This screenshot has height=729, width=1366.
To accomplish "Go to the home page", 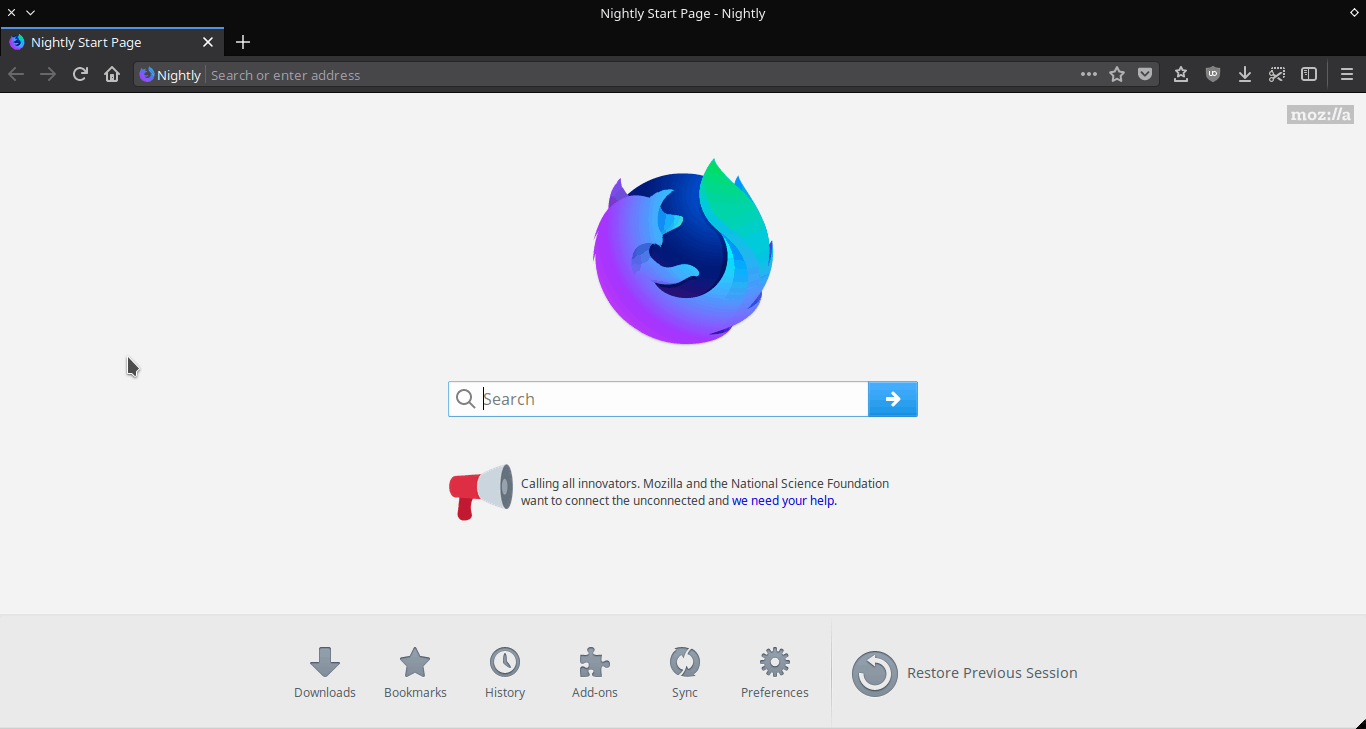I will (112, 74).
